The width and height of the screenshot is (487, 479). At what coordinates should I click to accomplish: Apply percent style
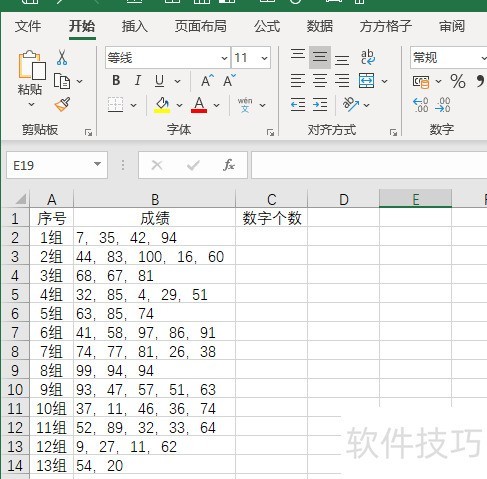pyautogui.click(x=458, y=81)
